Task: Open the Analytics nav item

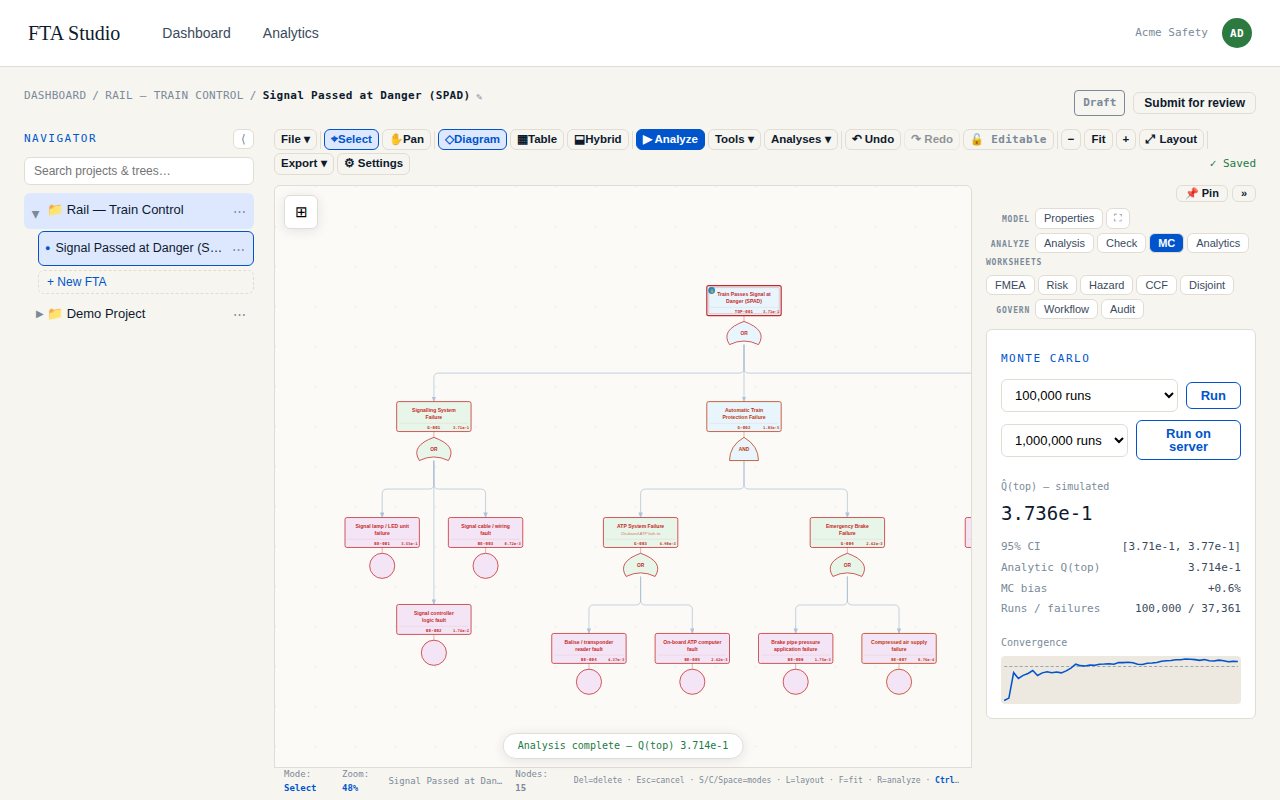Action: (291, 33)
